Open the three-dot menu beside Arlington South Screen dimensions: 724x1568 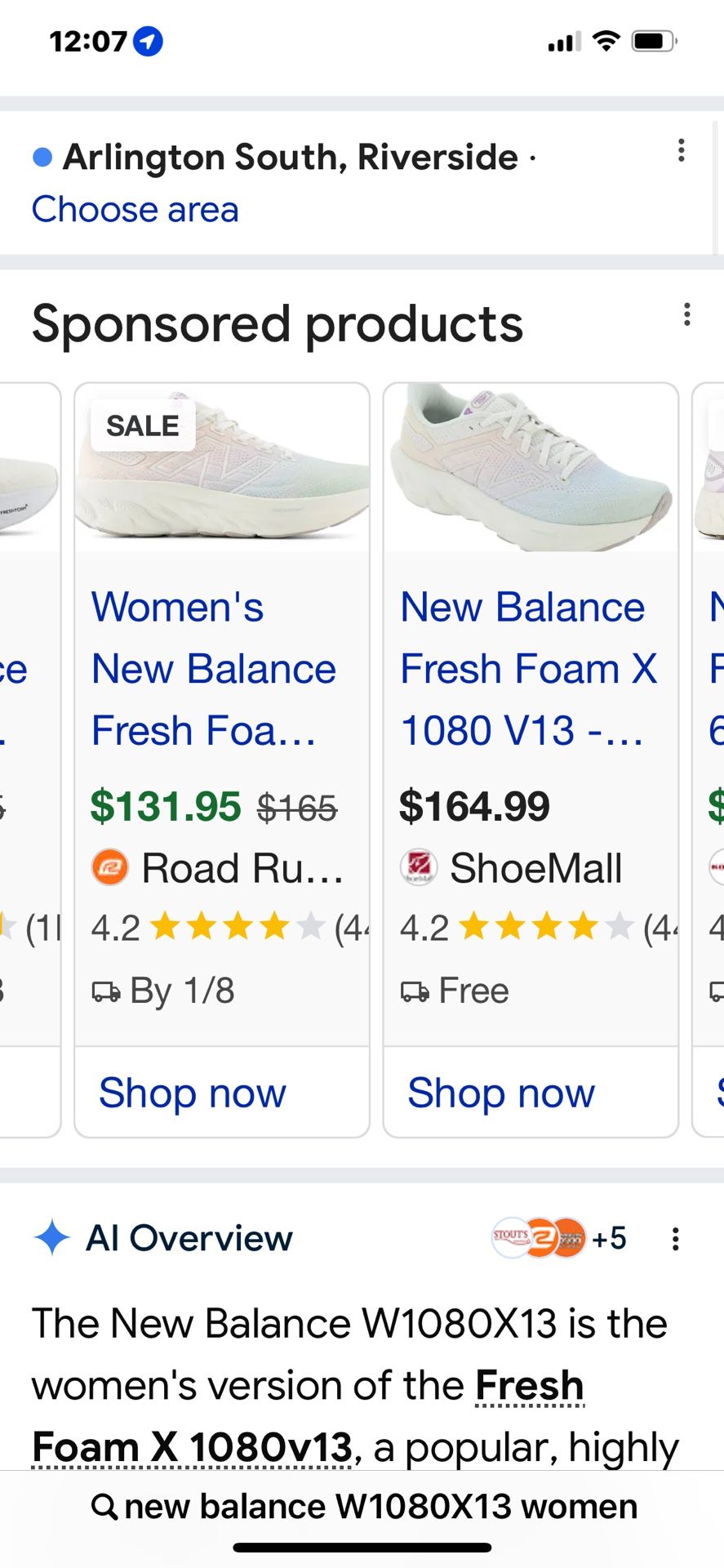681,150
